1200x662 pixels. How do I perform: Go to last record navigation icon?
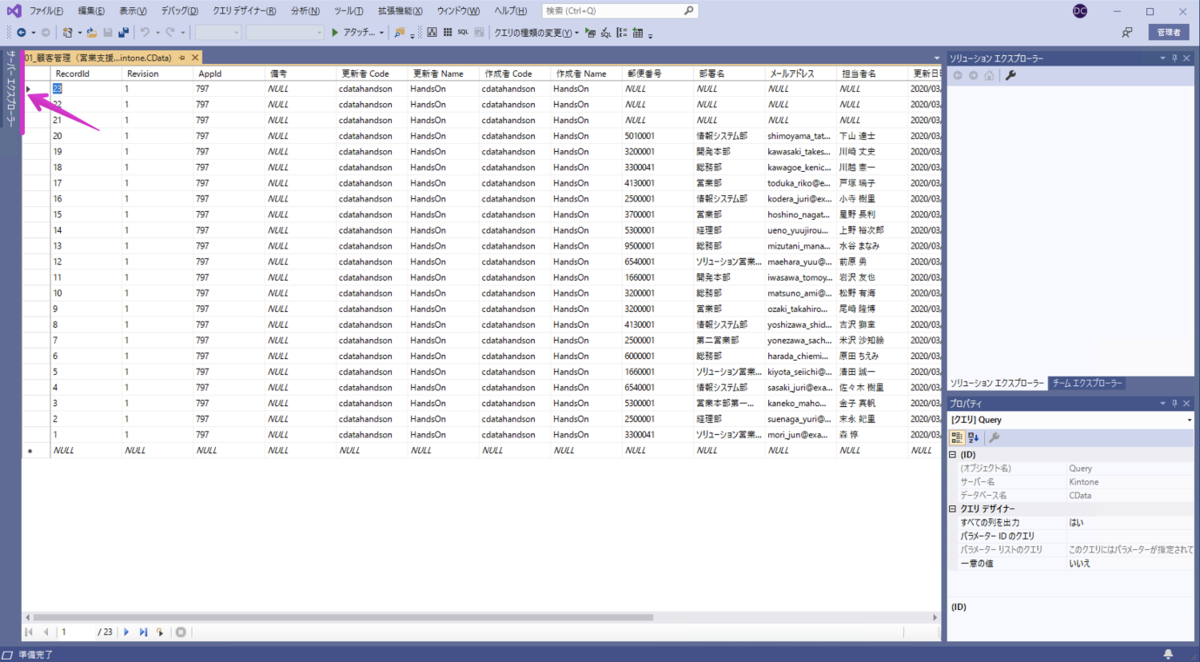143,632
